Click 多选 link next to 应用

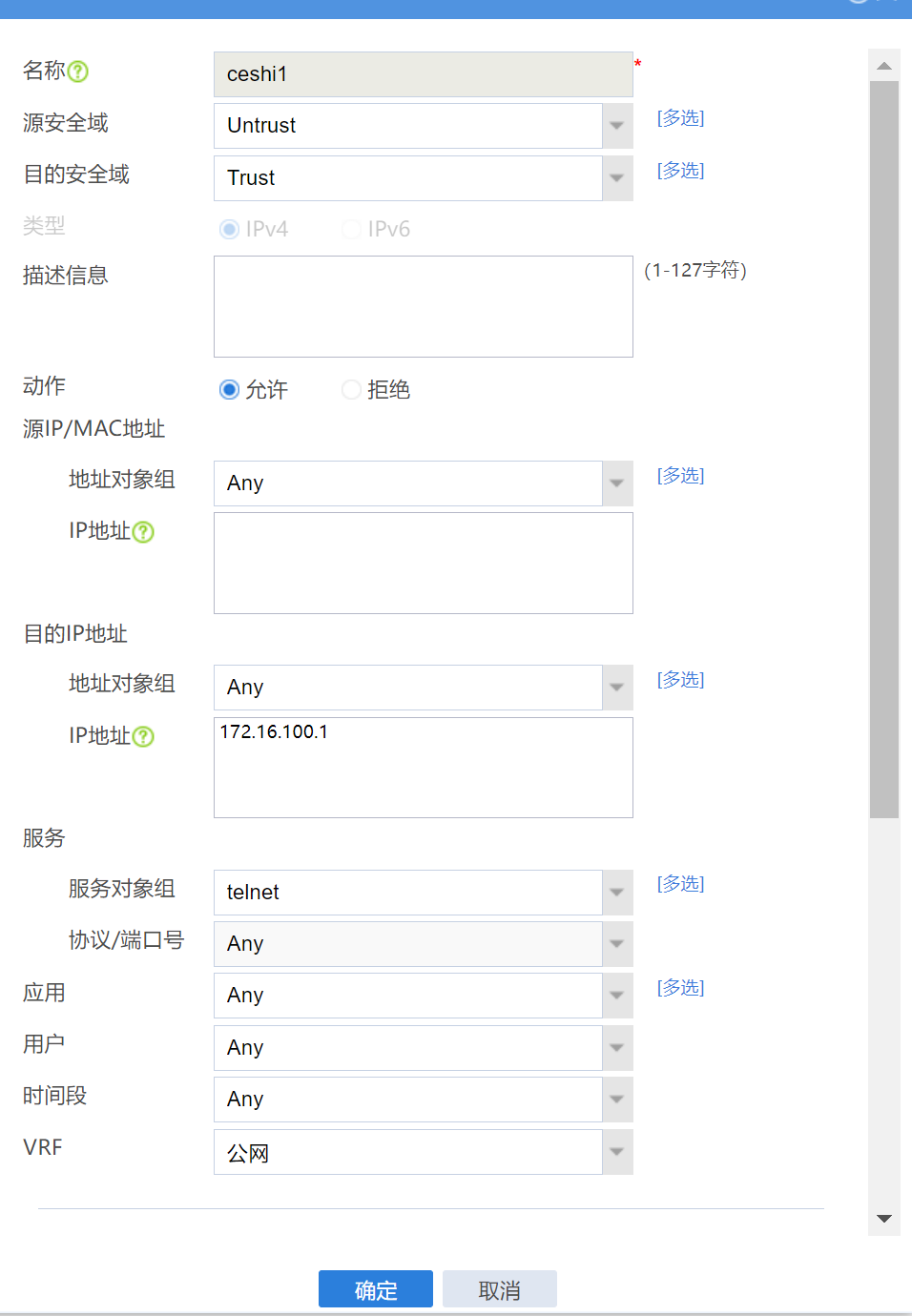click(680, 988)
